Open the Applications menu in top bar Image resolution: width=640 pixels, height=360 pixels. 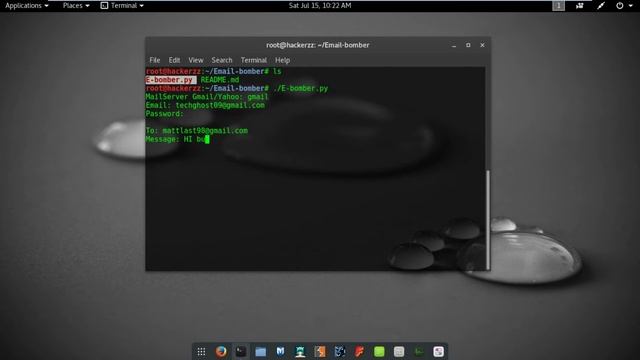tap(27, 6)
